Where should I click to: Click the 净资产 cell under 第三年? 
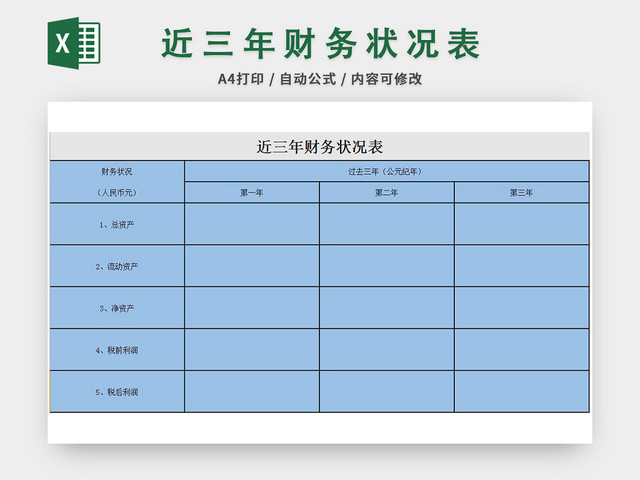[522, 308]
